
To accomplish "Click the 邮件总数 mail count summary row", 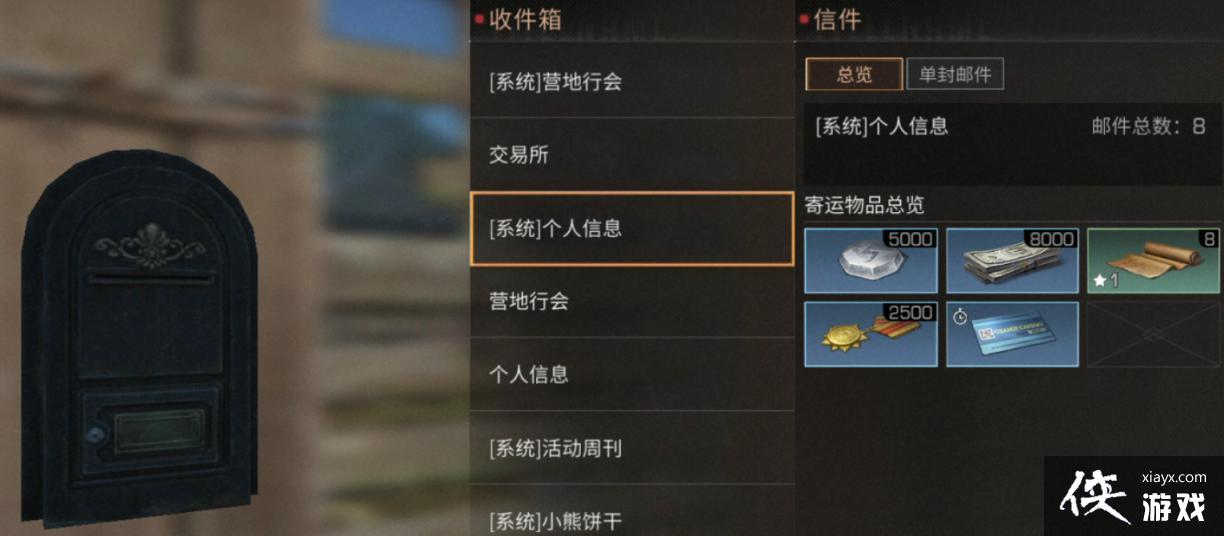I will tap(1012, 126).
